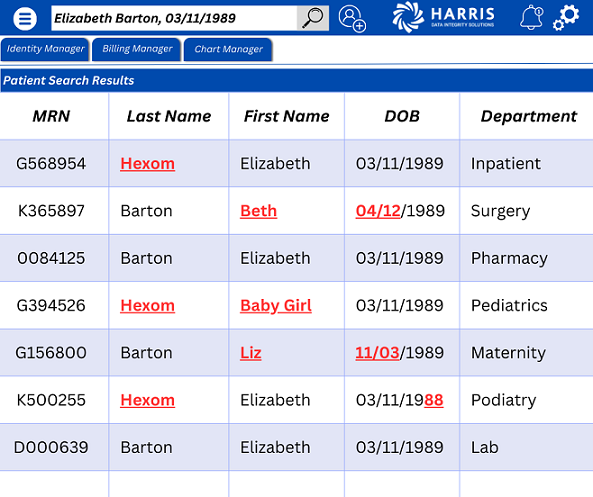The width and height of the screenshot is (593, 497).
Task: Click in the patient search field
Action: (x=174, y=18)
